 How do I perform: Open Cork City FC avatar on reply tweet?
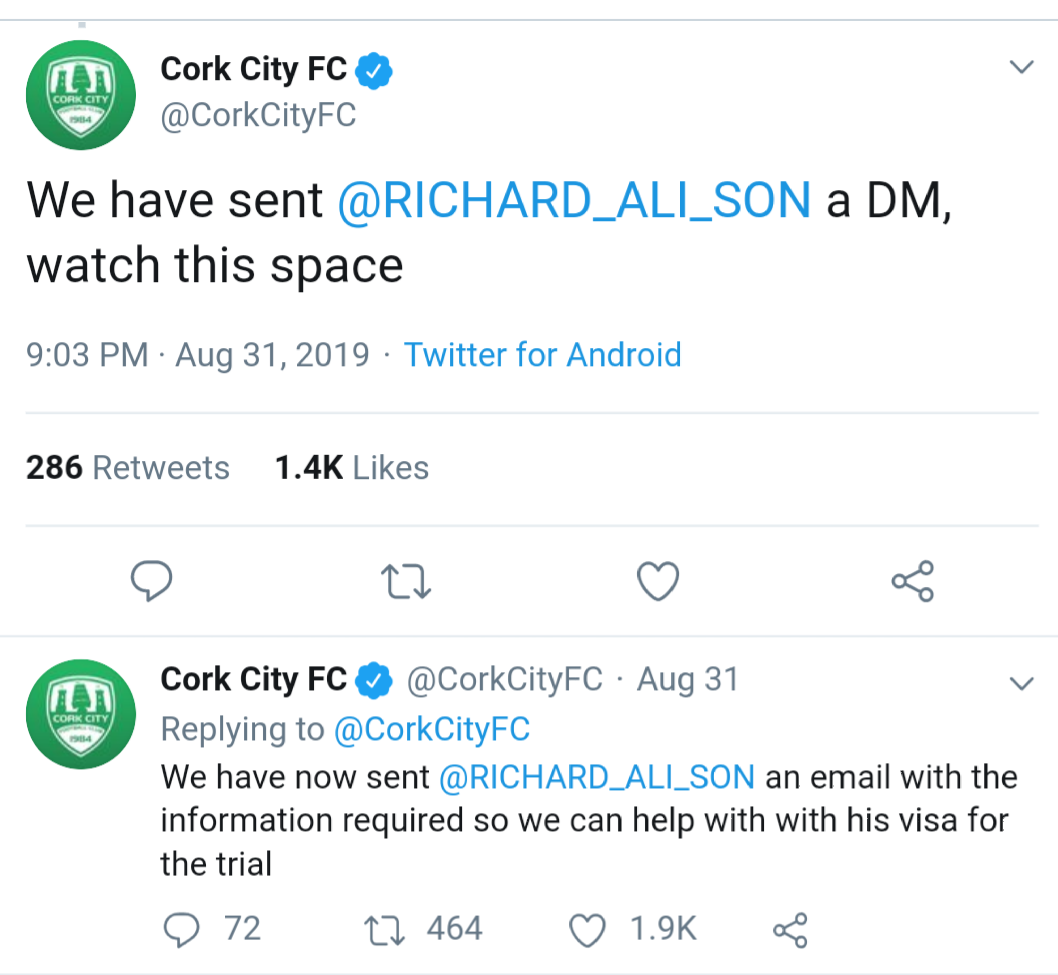(81, 714)
